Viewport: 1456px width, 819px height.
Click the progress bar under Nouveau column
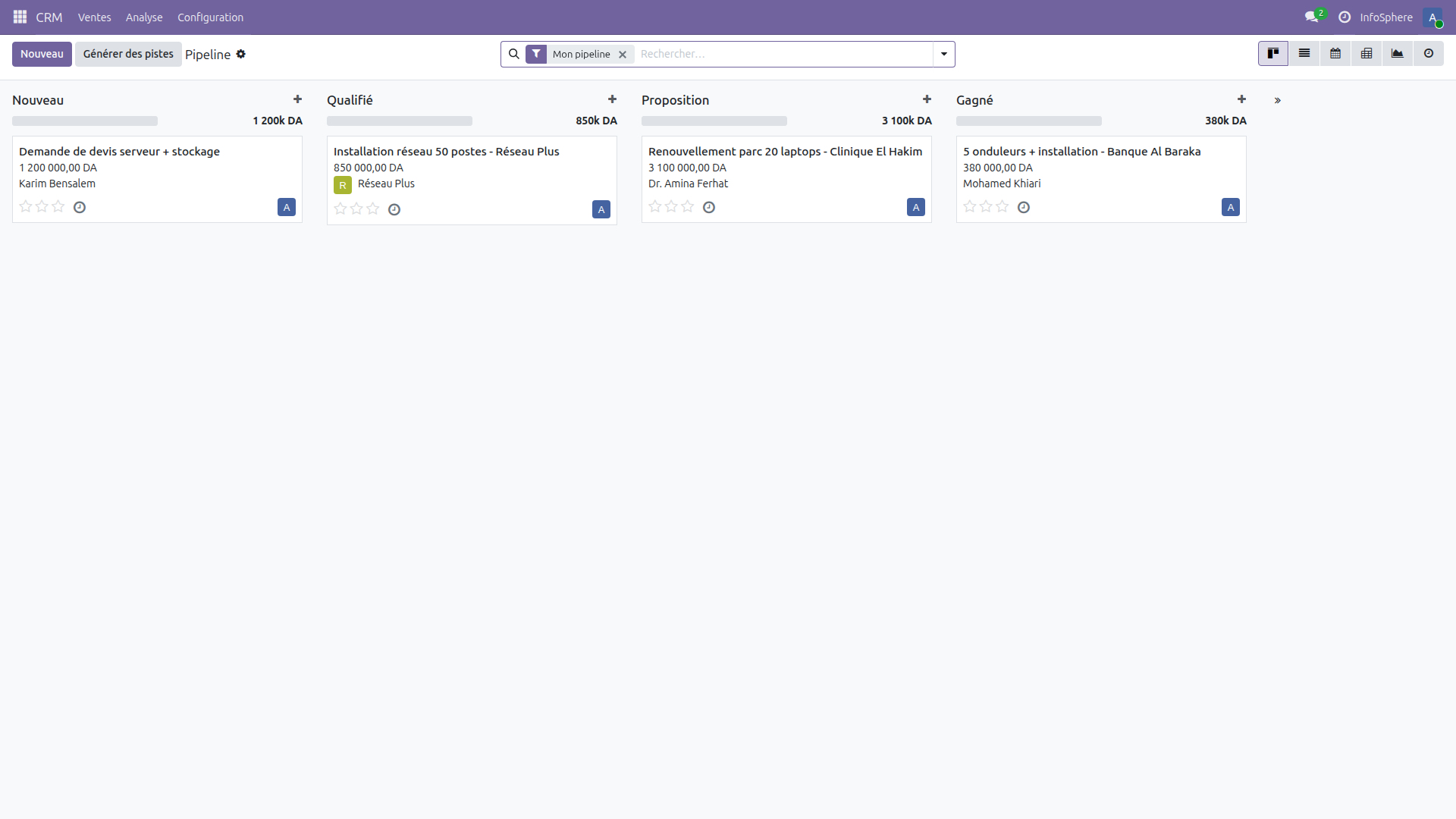coord(85,121)
